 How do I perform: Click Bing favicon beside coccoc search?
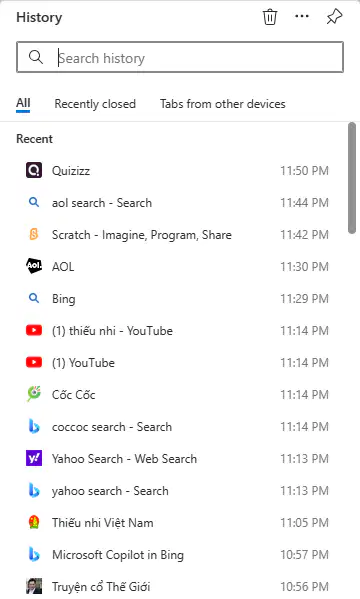coord(34,426)
